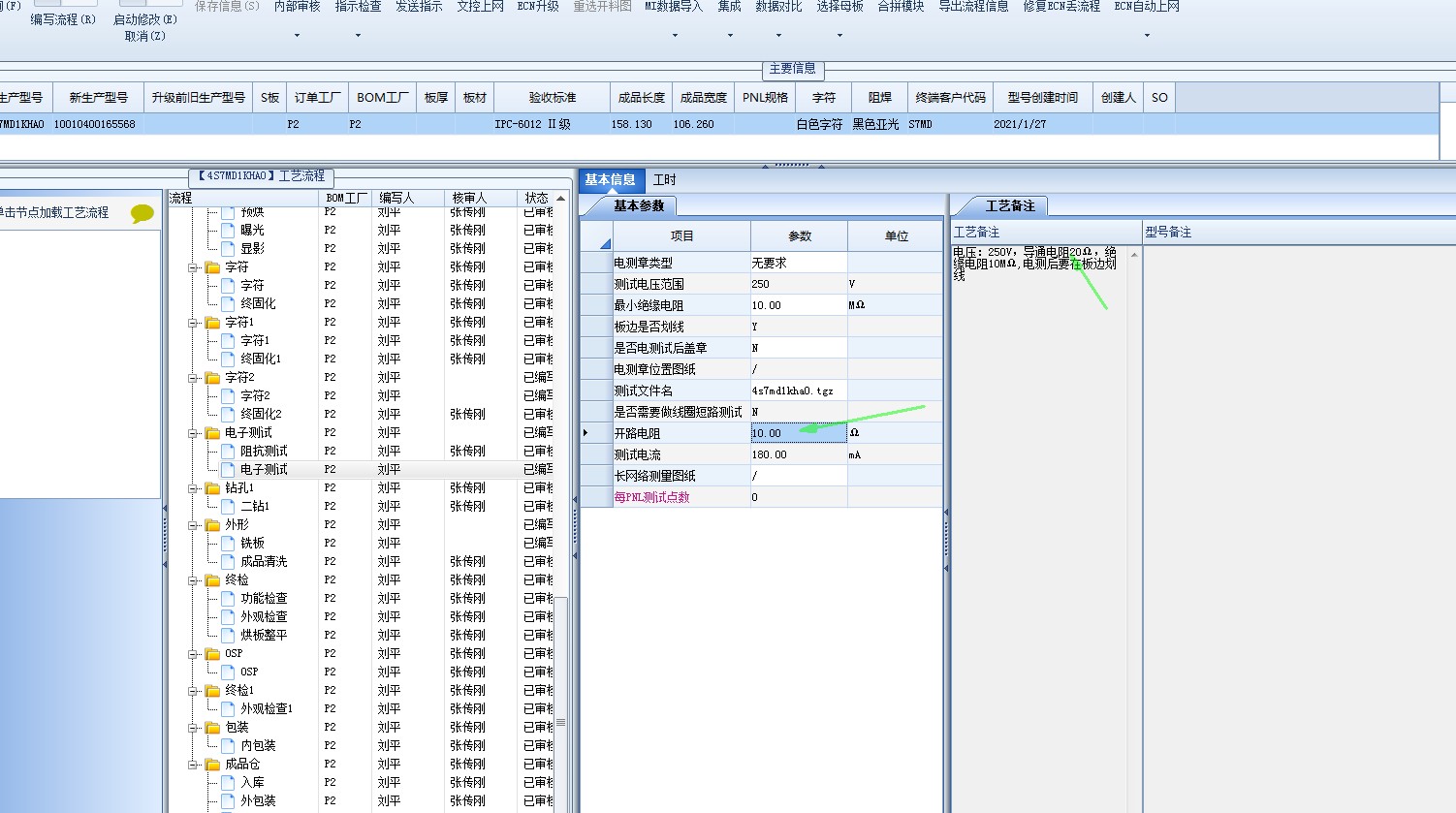Click the 曝光 document icon
This screenshot has height=813, width=1456.
(228, 230)
